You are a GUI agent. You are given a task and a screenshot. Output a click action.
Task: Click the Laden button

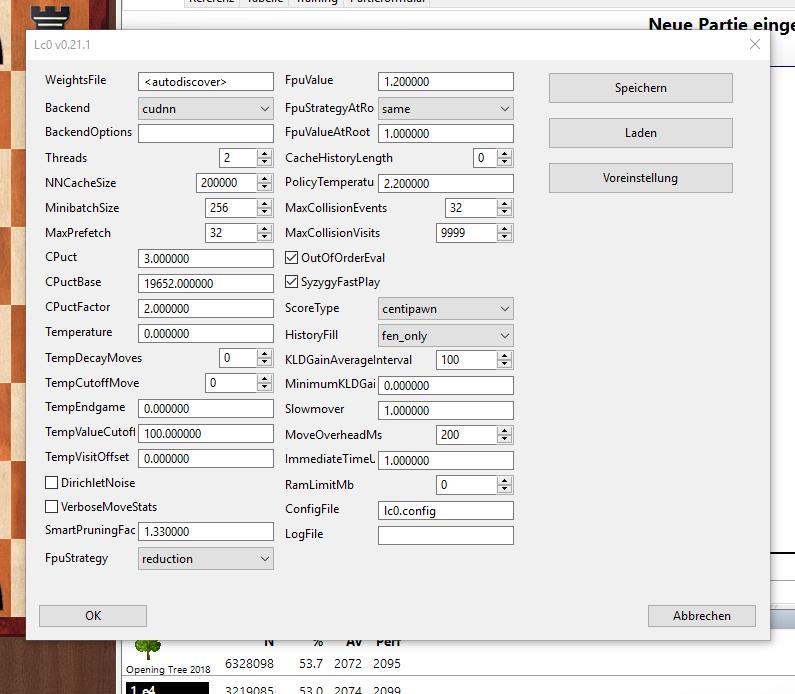pyautogui.click(x=640, y=133)
